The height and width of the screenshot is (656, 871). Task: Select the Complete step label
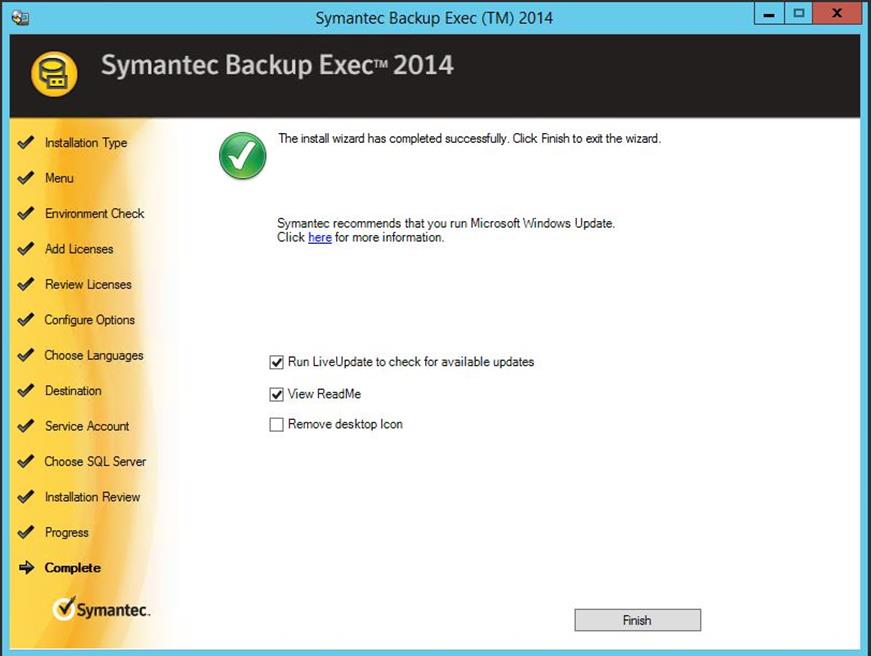click(73, 568)
